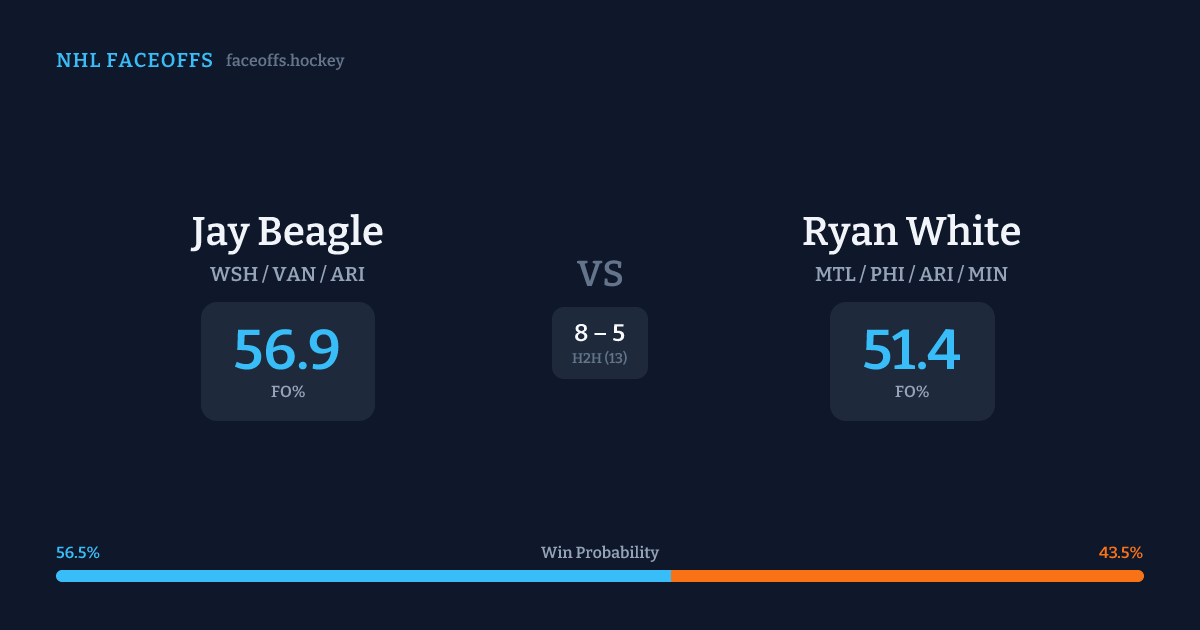1200x630 pixels.
Task: Click the VS text between players
Action: point(600,274)
